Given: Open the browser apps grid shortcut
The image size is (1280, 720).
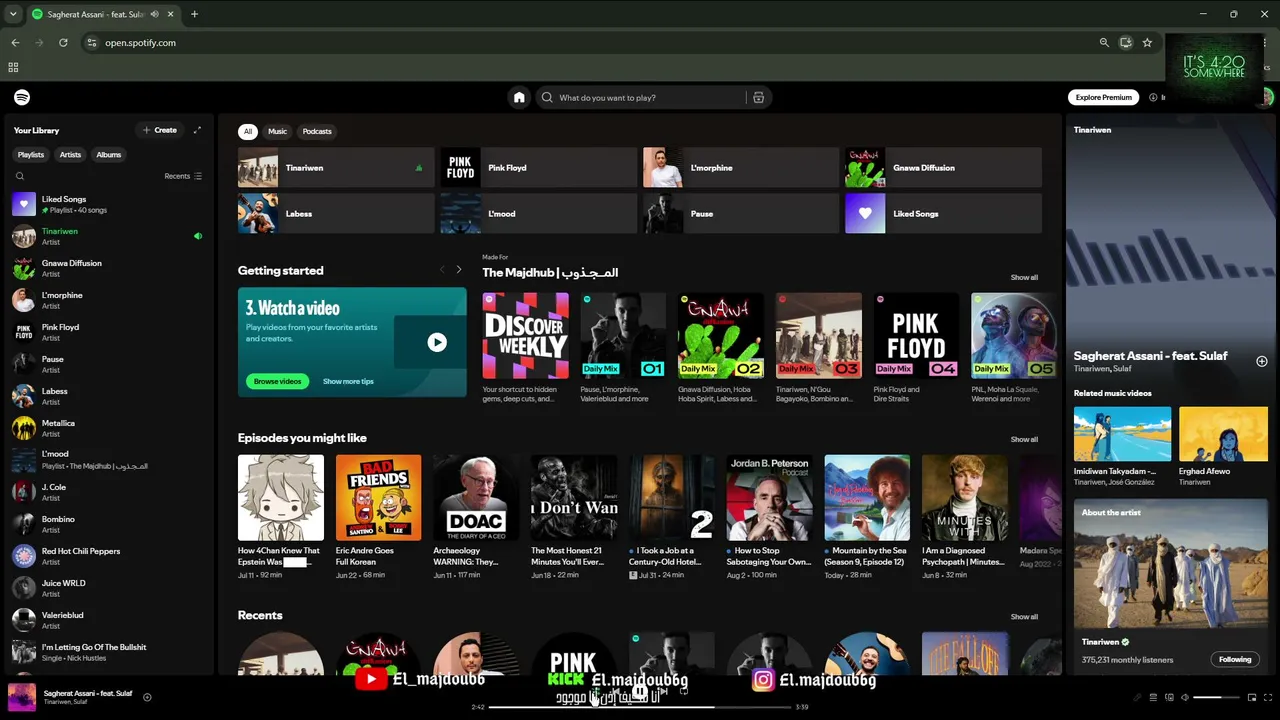Looking at the screenshot, I should click(x=13, y=67).
